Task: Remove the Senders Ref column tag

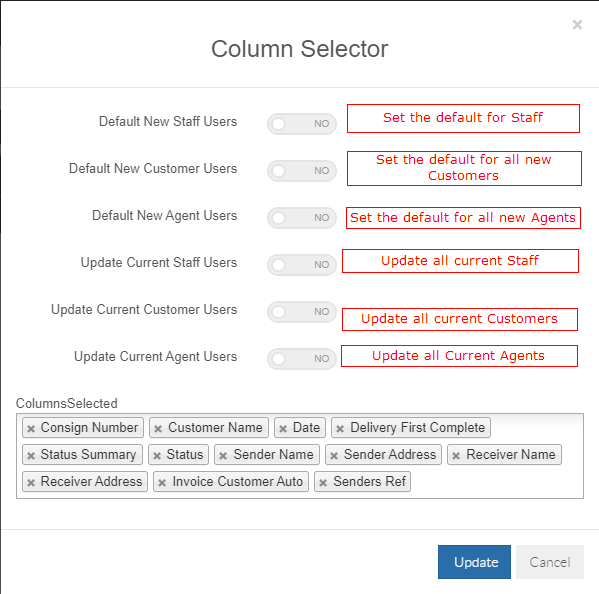Action: (323, 482)
